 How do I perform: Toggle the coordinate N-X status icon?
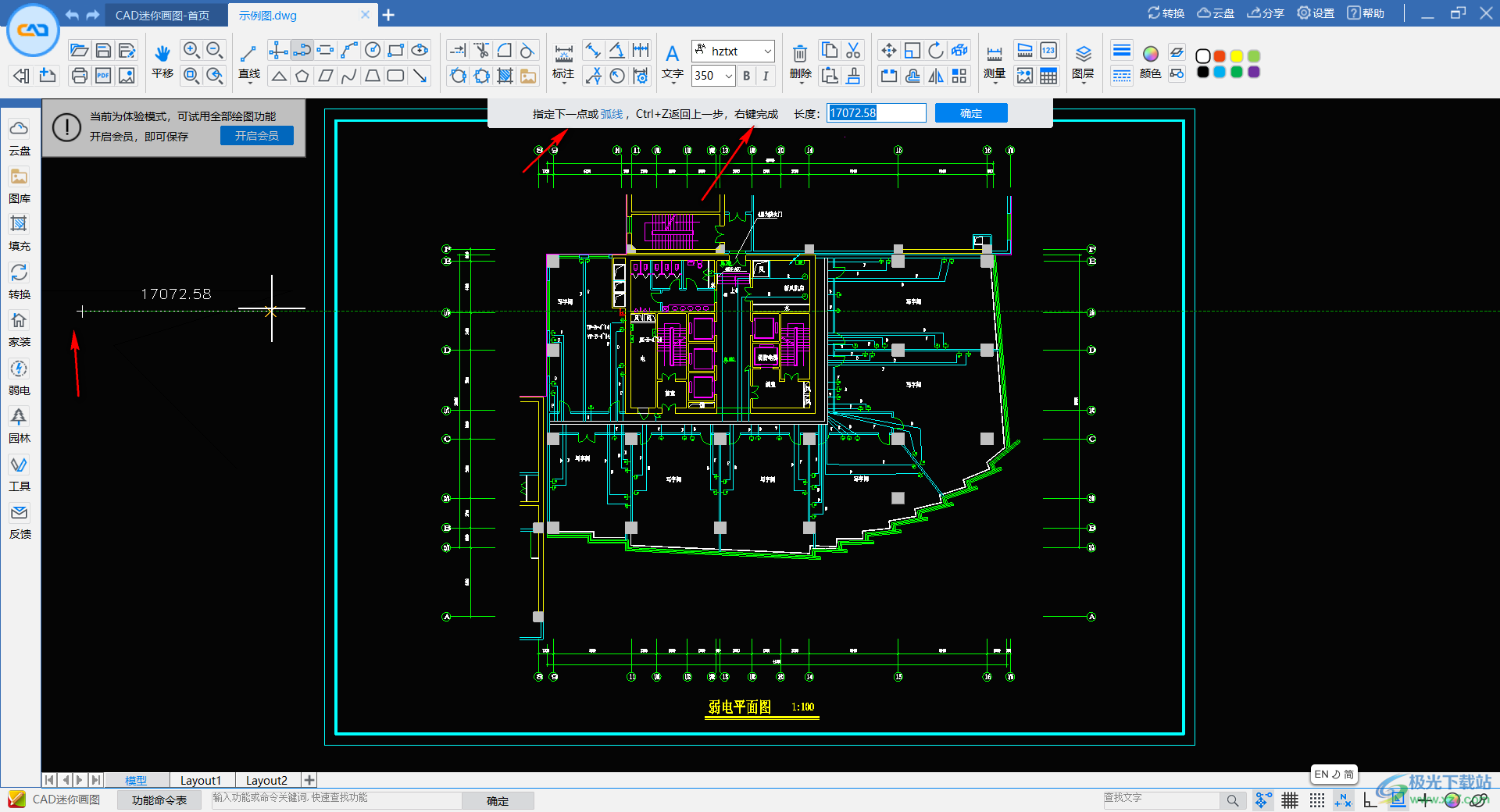tap(1343, 800)
